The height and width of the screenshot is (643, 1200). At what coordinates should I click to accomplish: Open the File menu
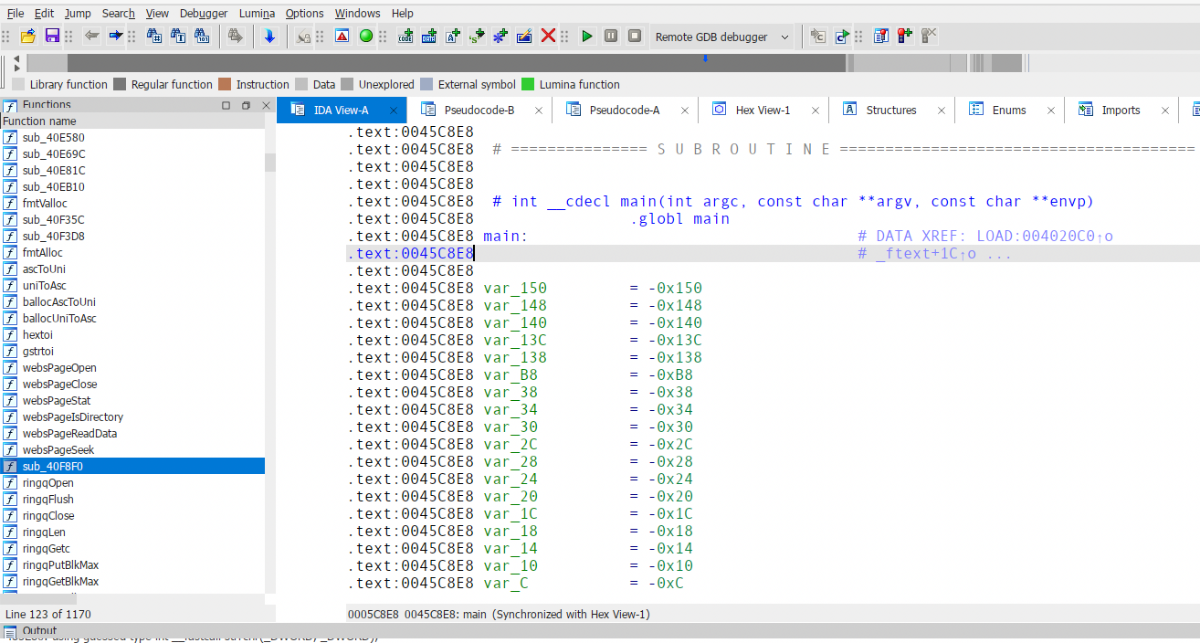tap(16, 13)
